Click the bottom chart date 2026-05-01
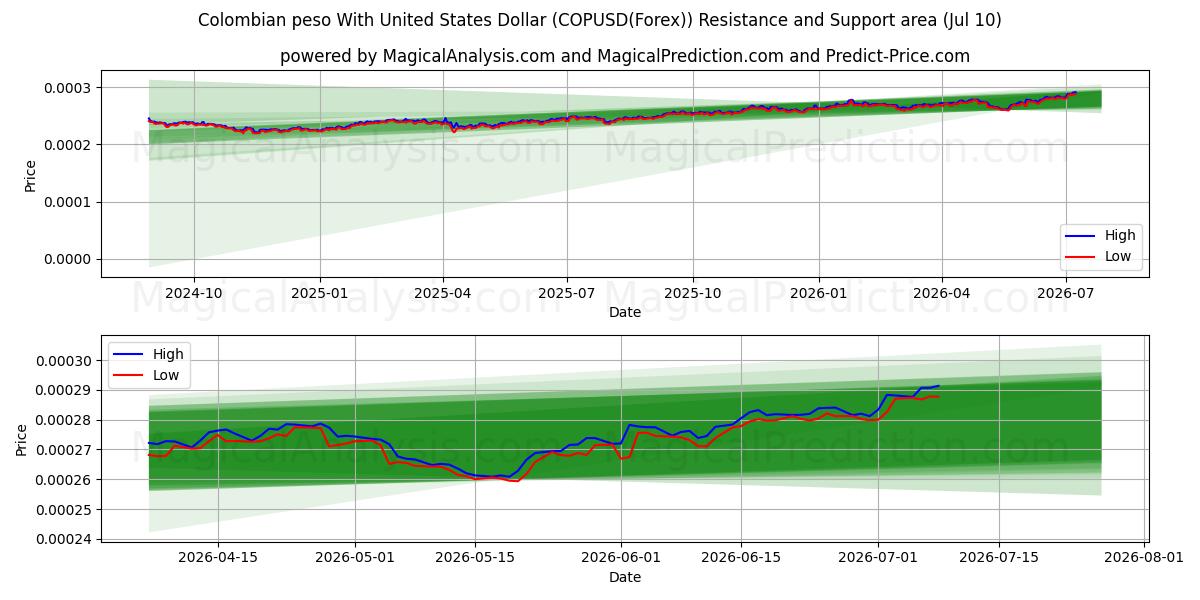This screenshot has height=600, width=1200. [355, 558]
